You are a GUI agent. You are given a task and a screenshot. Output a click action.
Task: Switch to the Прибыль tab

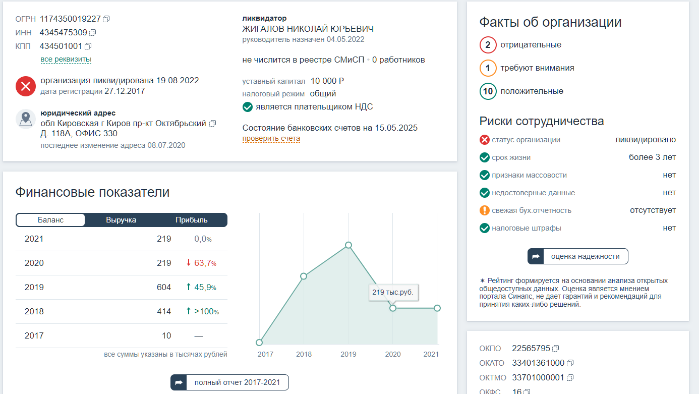tap(191, 220)
